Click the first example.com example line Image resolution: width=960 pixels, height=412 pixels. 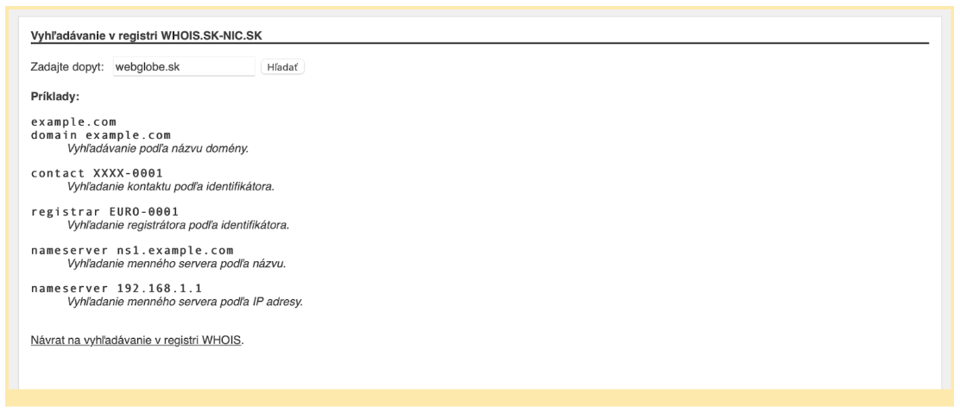tap(73, 122)
